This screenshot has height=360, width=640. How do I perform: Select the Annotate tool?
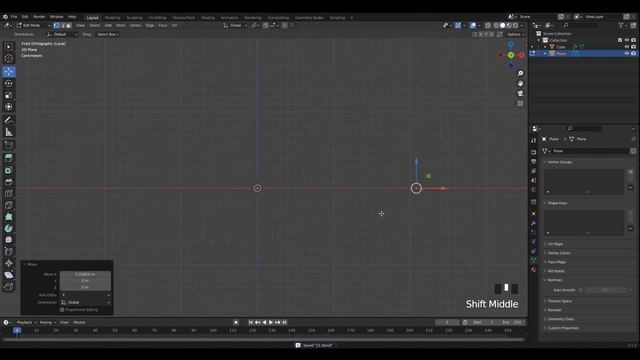point(9,120)
